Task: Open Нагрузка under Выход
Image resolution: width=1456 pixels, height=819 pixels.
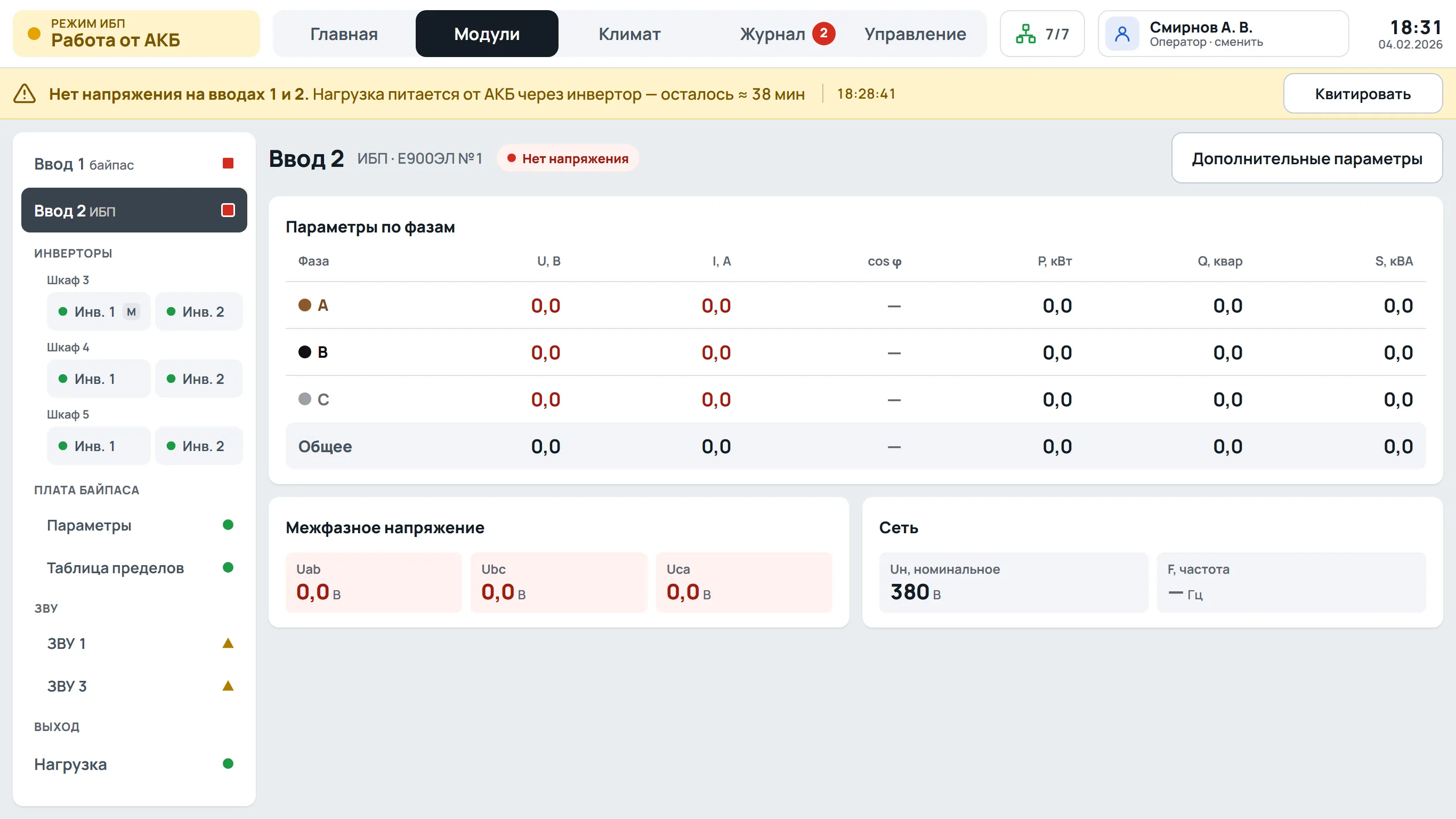Action: tap(134, 764)
